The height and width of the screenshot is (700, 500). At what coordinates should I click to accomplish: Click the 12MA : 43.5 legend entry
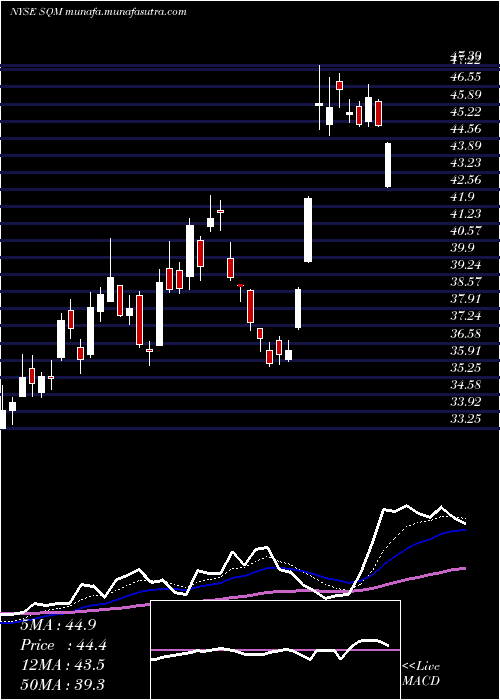pyautogui.click(x=62, y=665)
